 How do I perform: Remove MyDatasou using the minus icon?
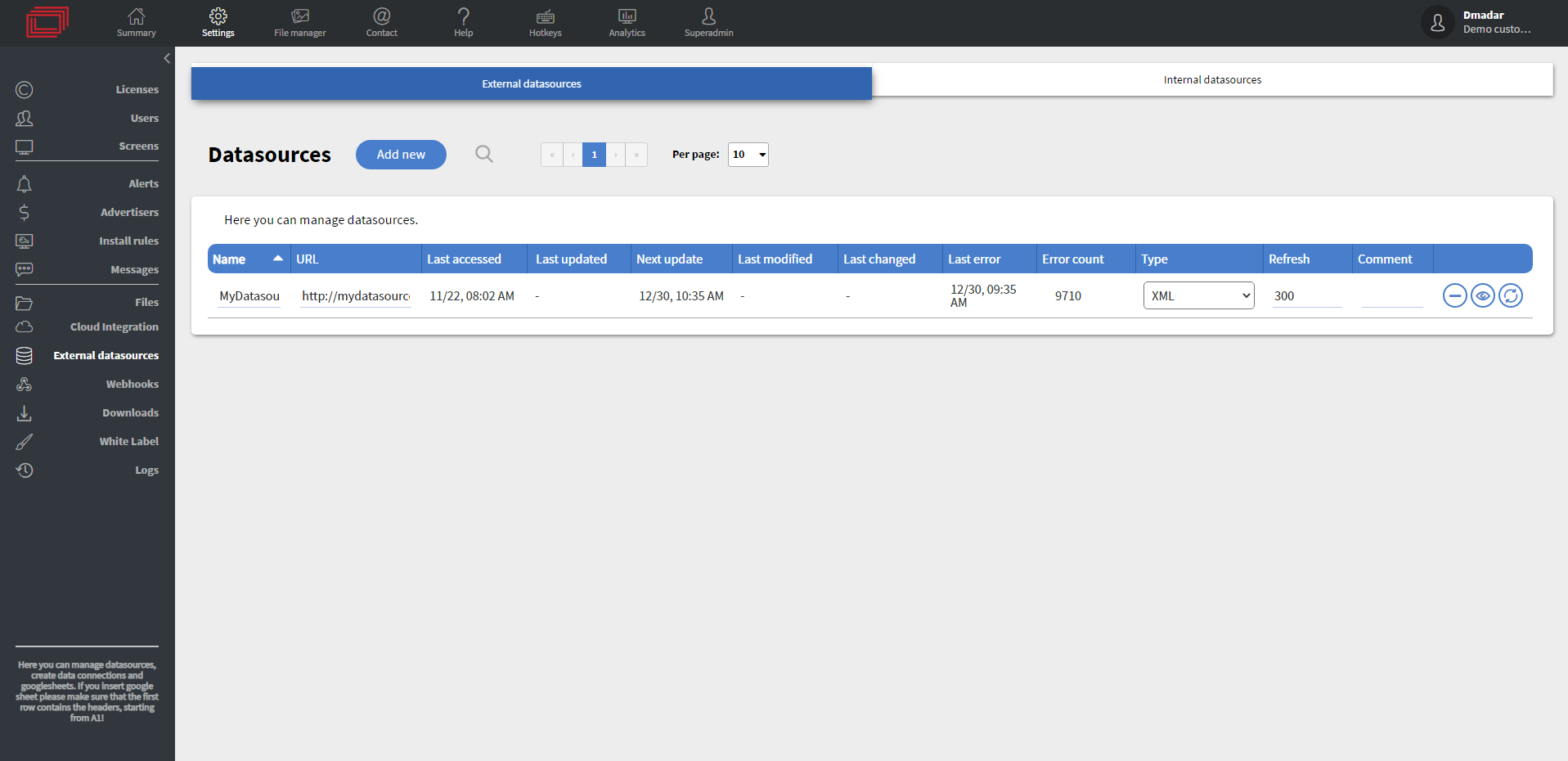1454,295
